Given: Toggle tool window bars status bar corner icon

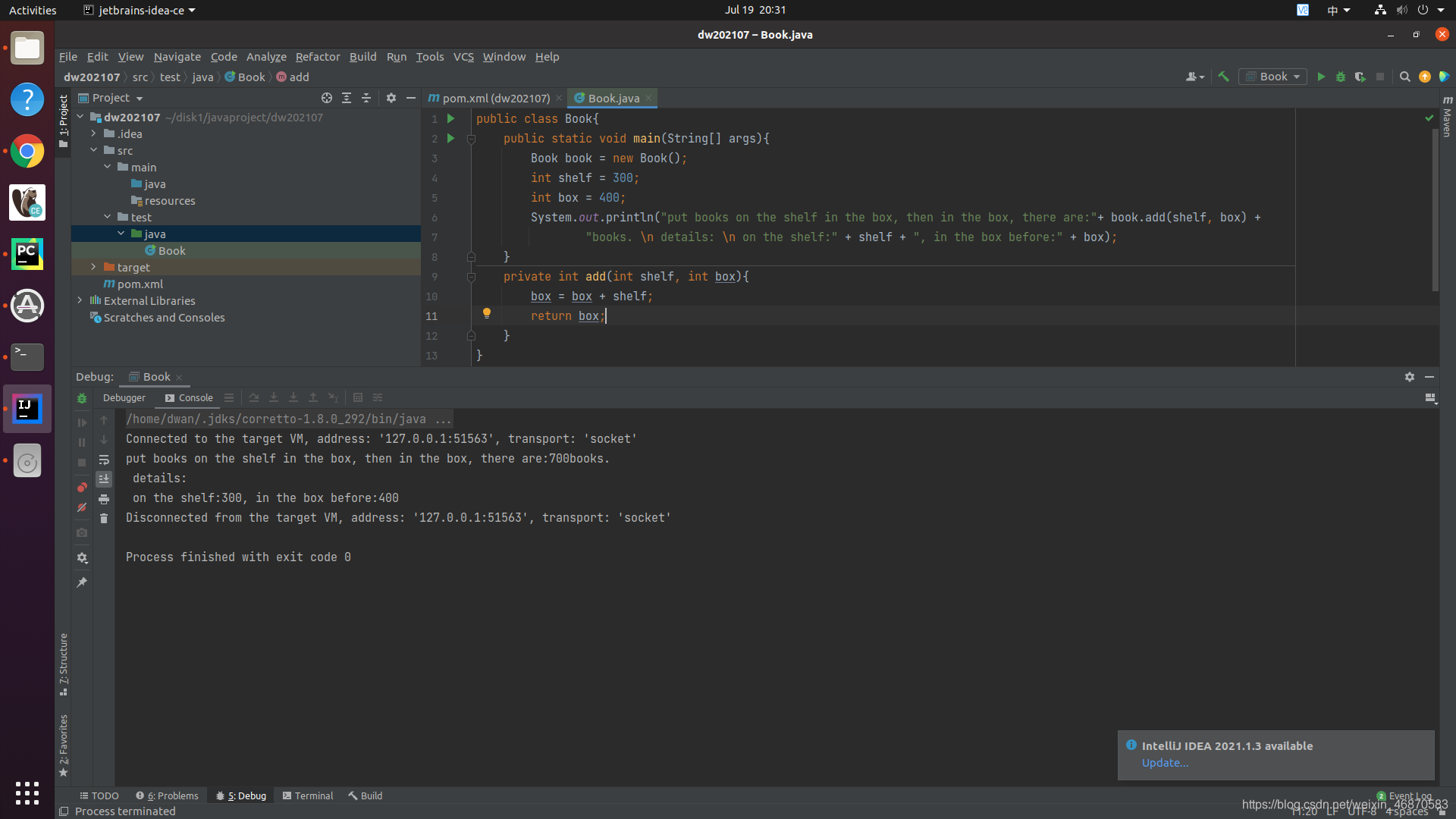Looking at the screenshot, I should click(x=64, y=811).
